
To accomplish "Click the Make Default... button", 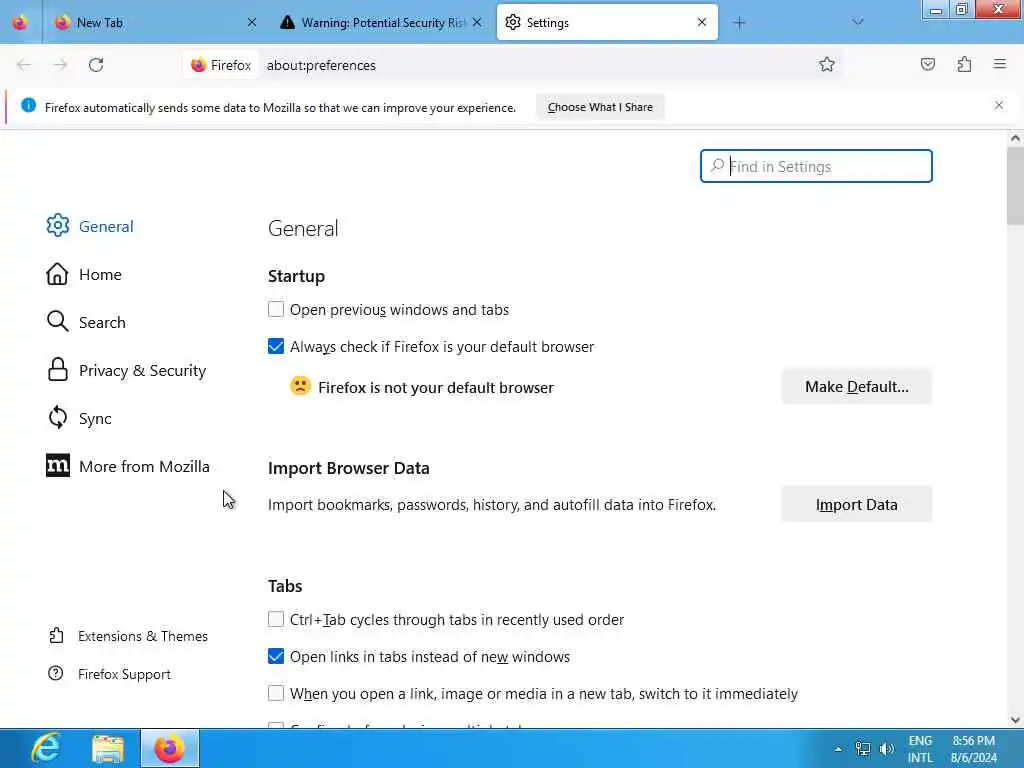I will (856, 387).
